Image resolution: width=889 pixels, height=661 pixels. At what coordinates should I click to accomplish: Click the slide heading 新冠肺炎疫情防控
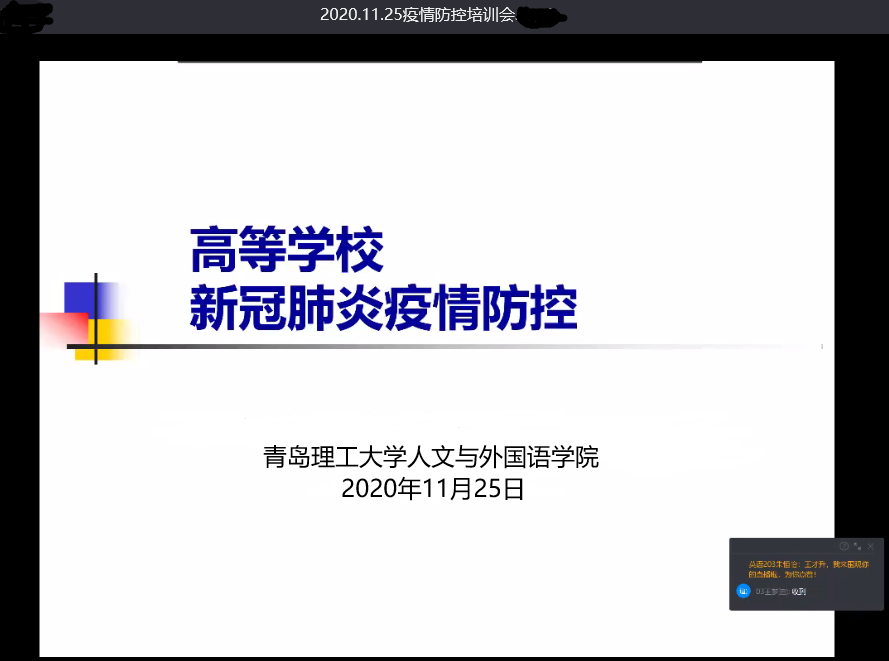(384, 306)
